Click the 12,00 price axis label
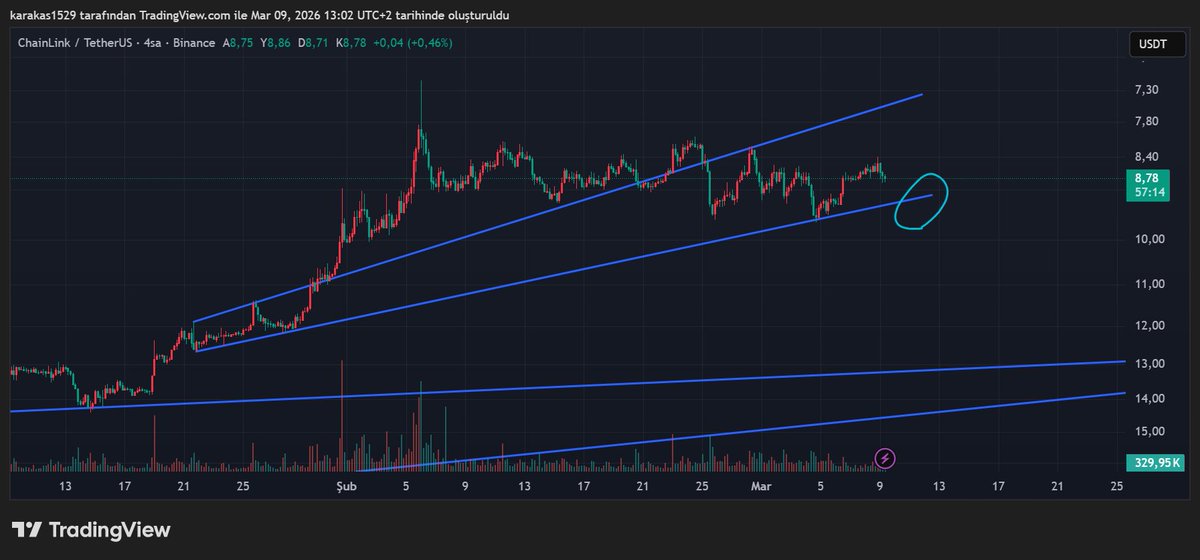1200x560 pixels. pyautogui.click(x=1148, y=326)
